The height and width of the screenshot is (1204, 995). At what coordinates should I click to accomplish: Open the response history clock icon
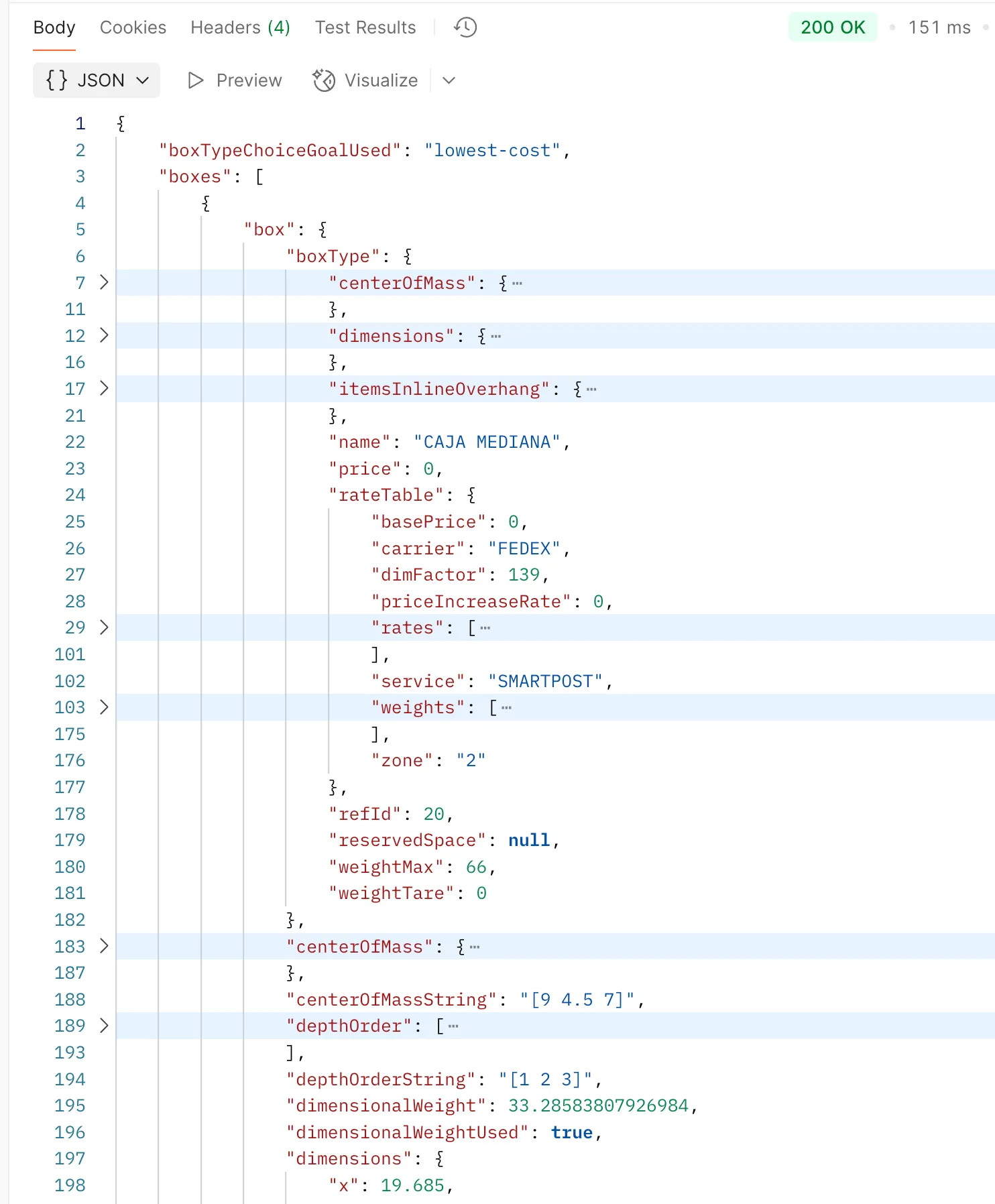(x=465, y=27)
